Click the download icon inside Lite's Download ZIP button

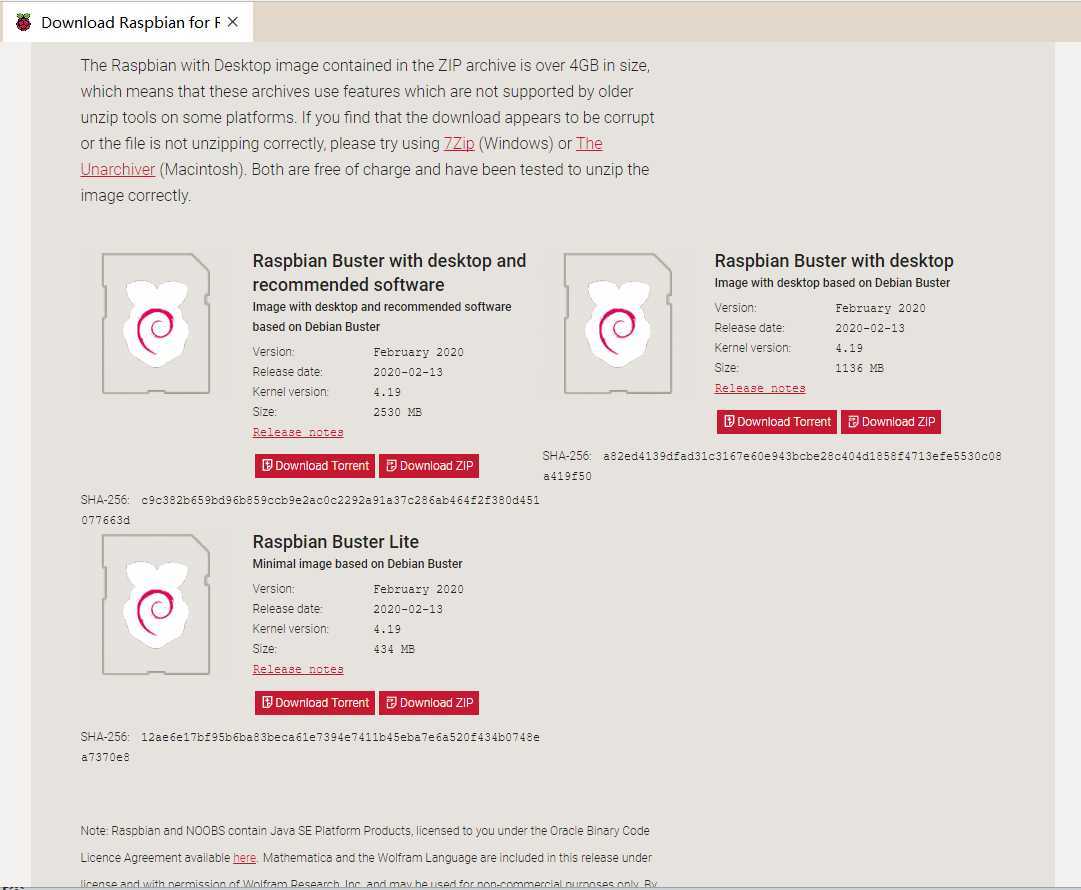(391, 702)
